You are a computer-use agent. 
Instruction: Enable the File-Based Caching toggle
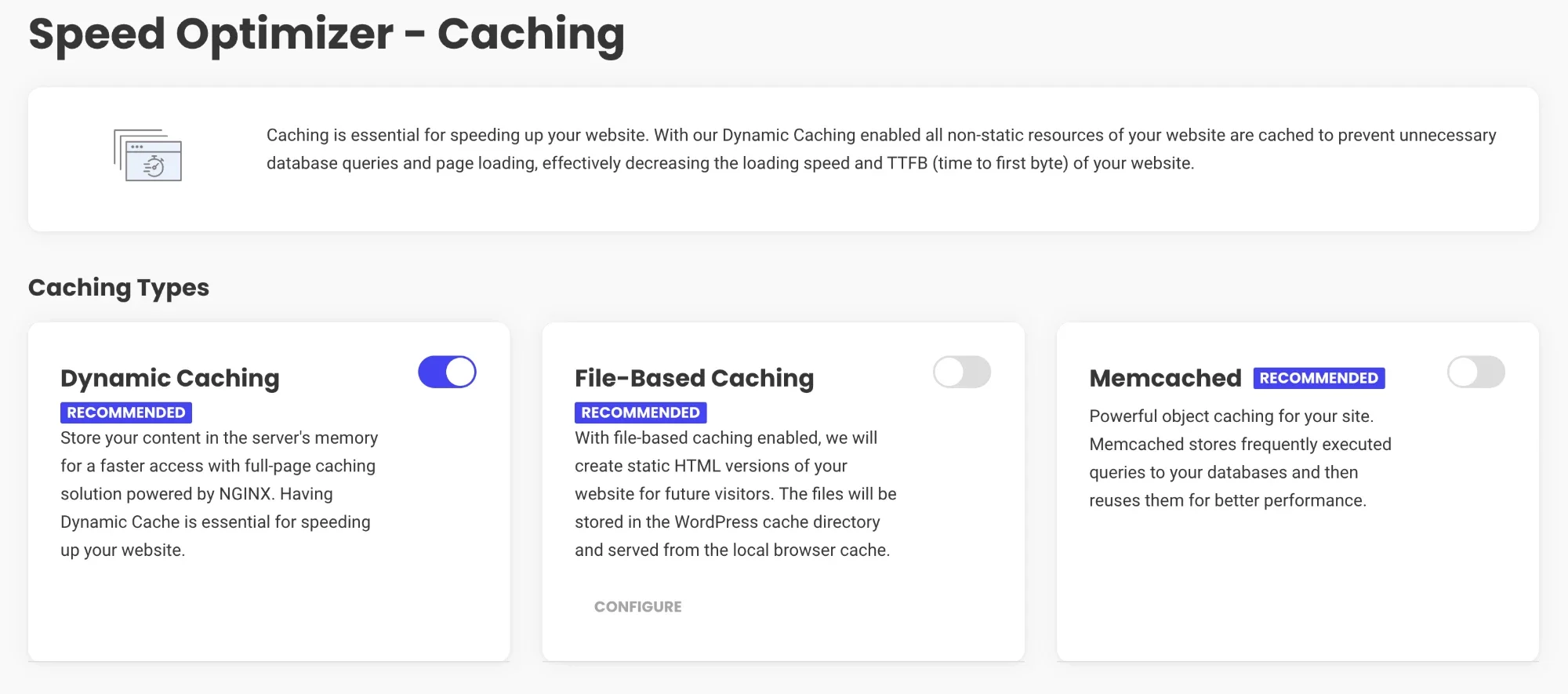pos(962,372)
